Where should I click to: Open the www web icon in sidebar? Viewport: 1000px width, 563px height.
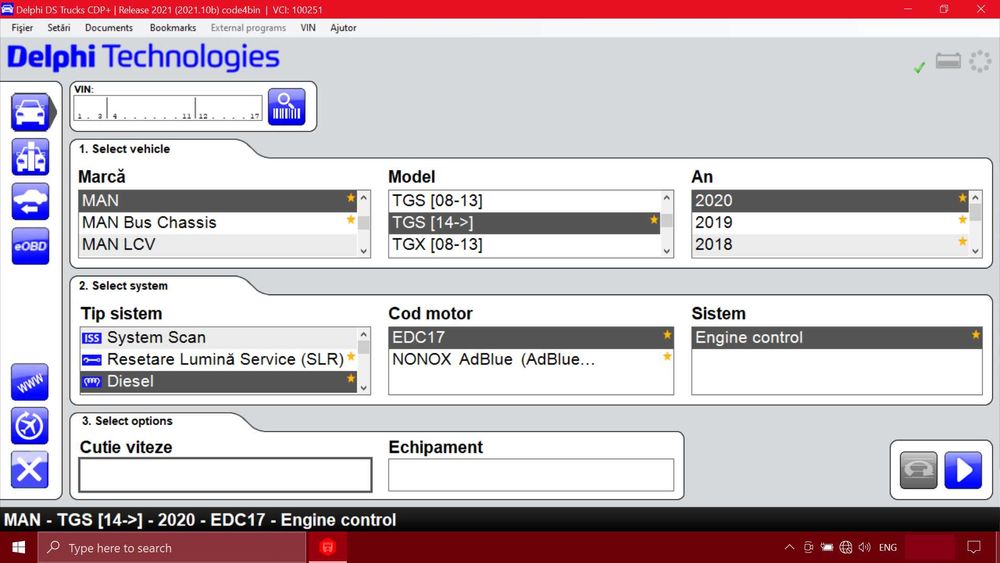click(x=29, y=383)
